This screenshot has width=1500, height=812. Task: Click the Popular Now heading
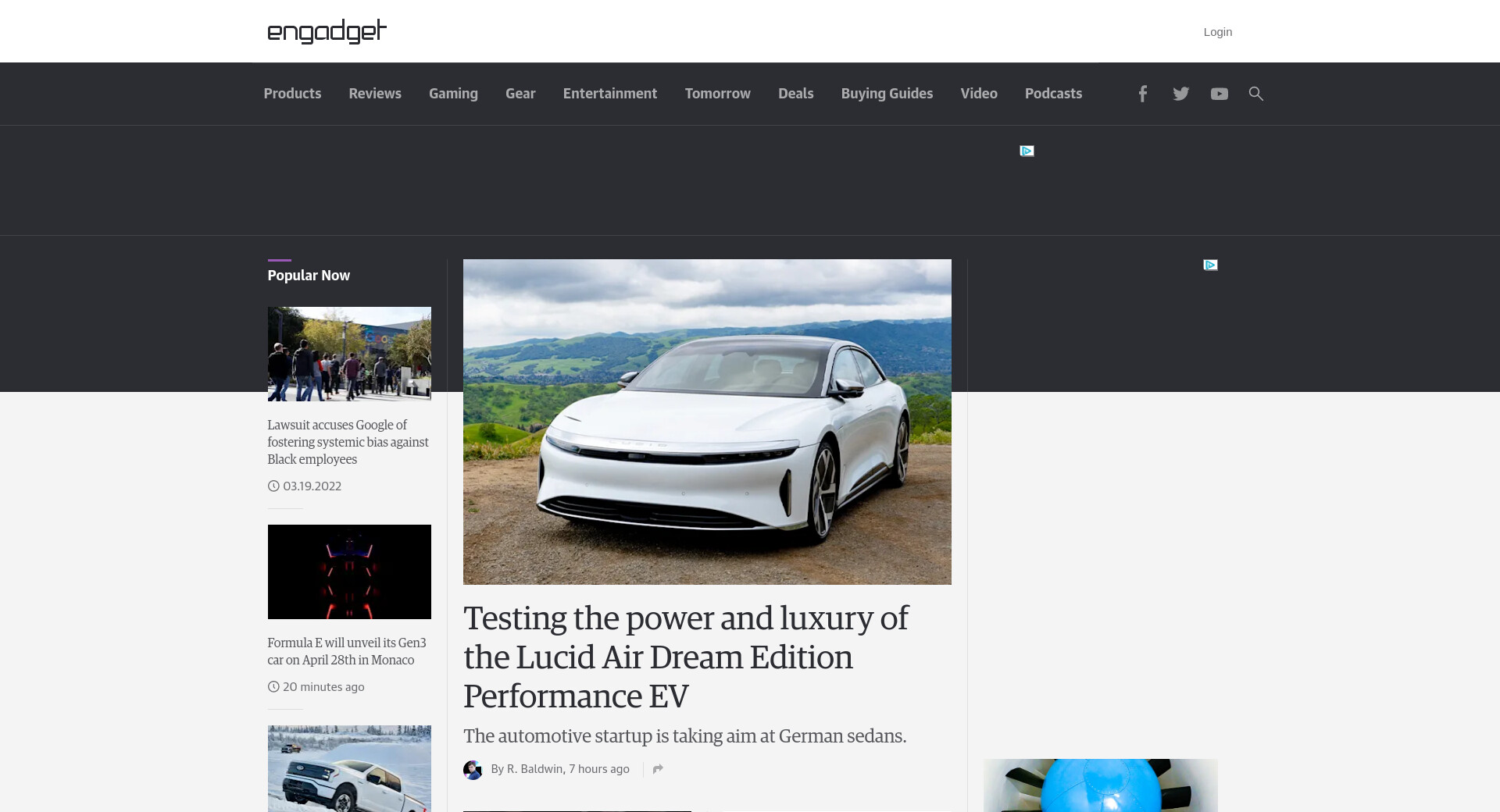coord(309,276)
